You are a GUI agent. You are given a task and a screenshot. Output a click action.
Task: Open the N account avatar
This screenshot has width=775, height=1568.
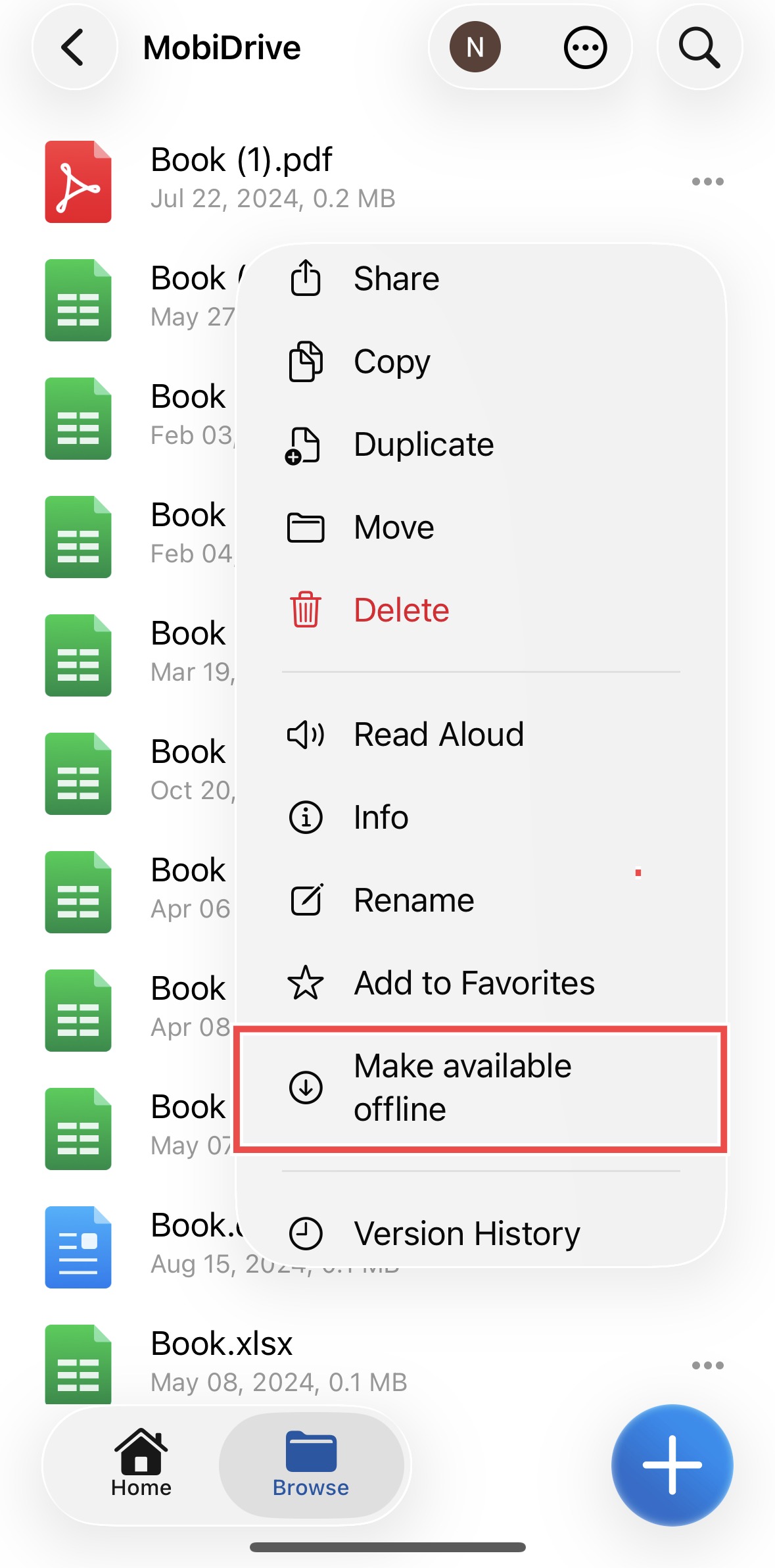pos(475,47)
